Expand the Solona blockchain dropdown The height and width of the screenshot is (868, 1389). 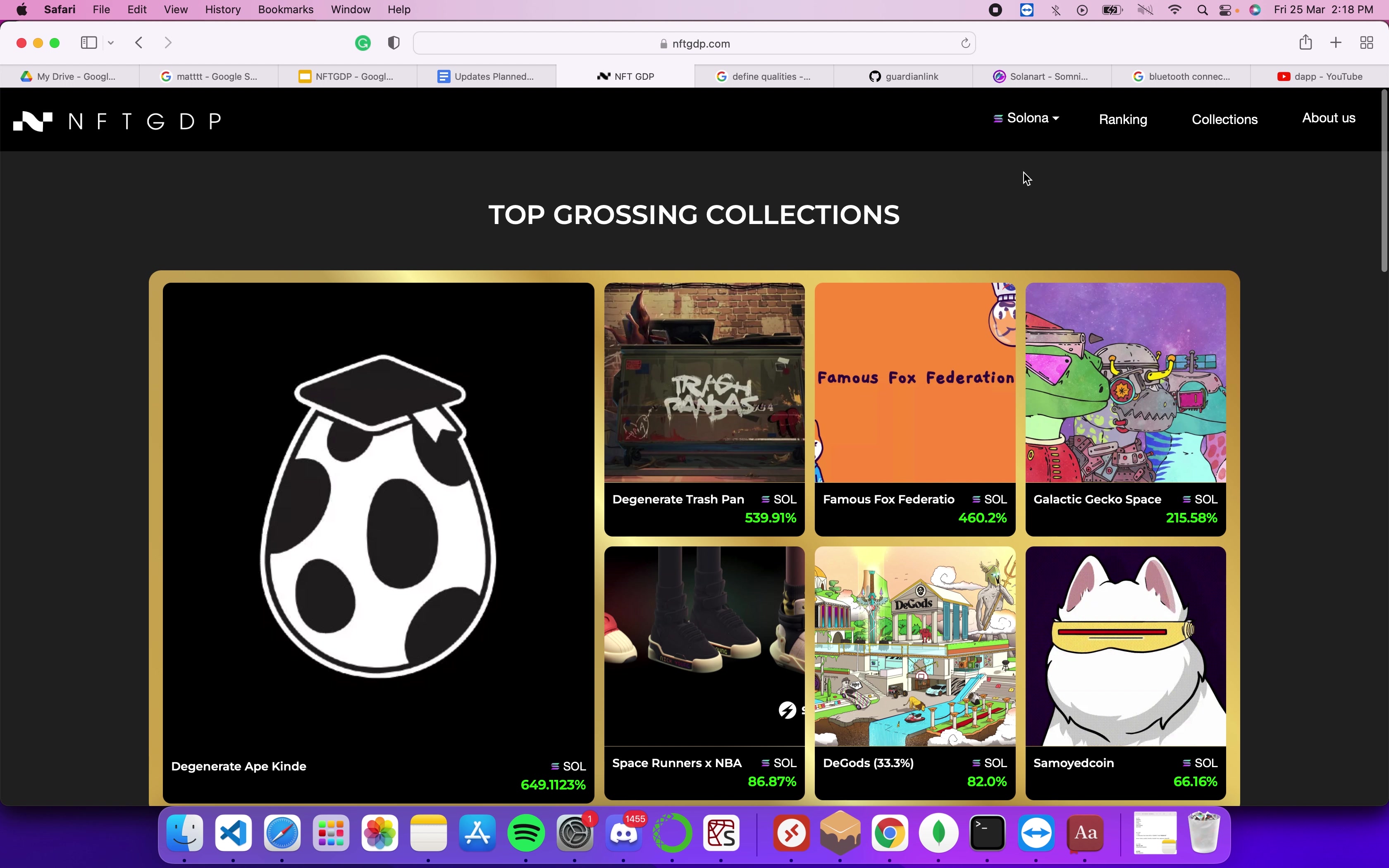[x=1027, y=118]
